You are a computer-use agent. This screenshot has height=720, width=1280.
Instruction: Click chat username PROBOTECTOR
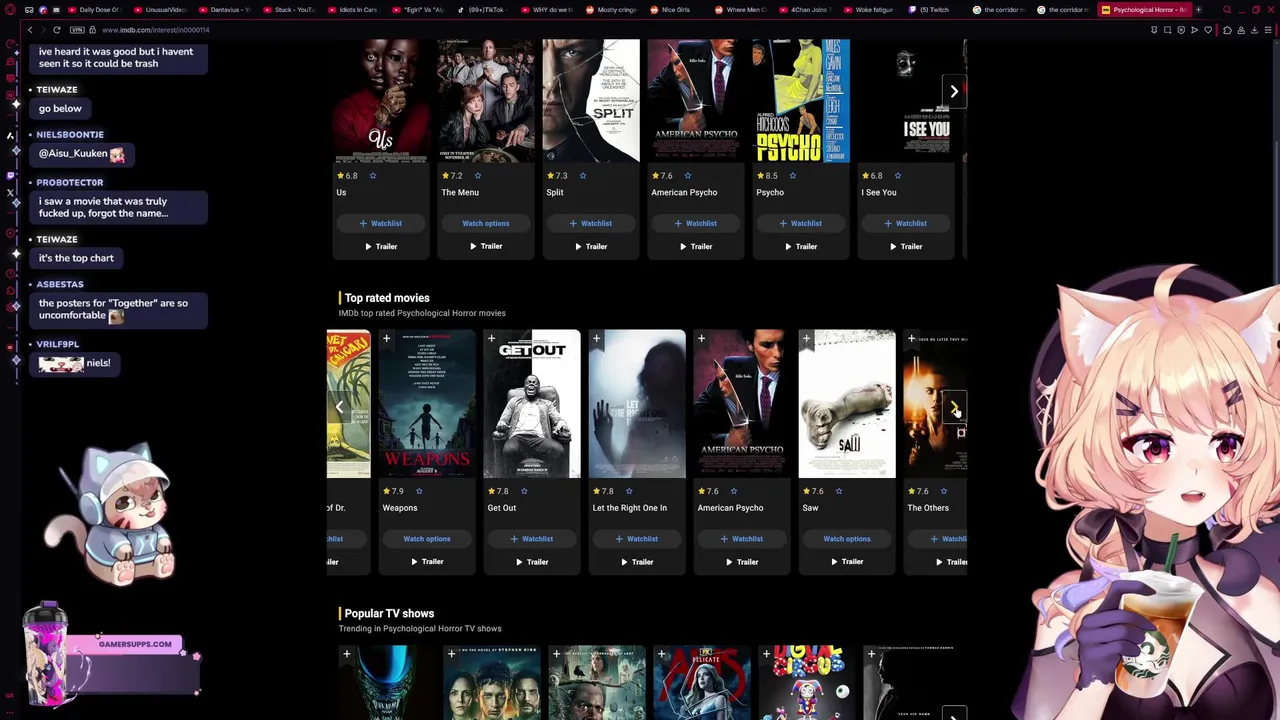coord(70,183)
